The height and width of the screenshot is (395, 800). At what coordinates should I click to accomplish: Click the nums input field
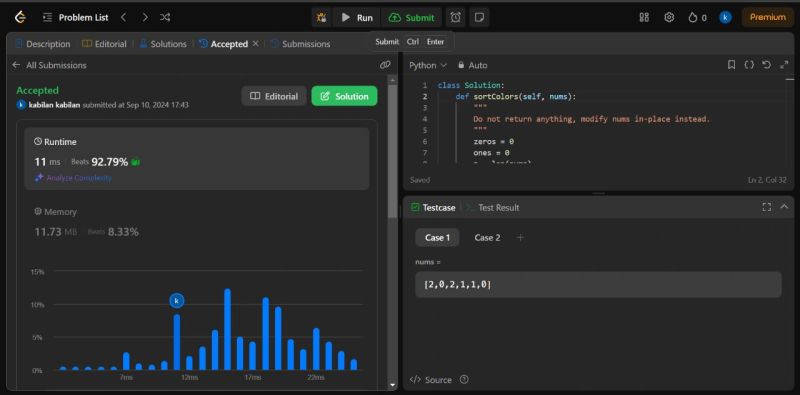[x=598, y=285]
